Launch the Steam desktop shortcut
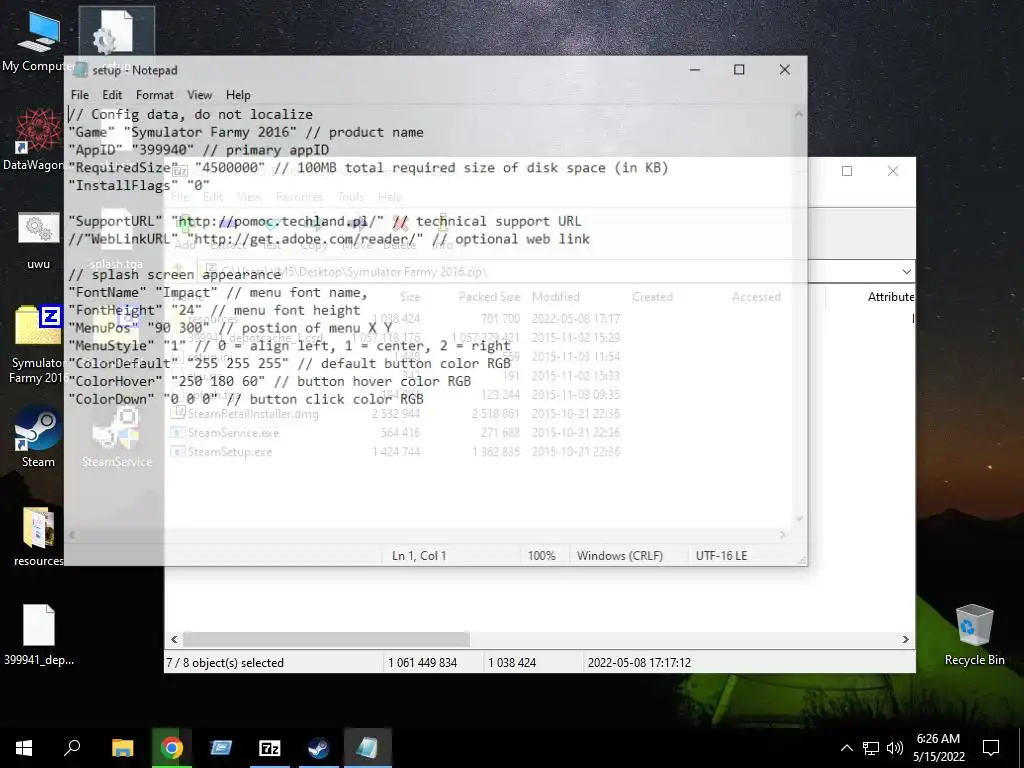This screenshot has height=768, width=1024. (x=38, y=437)
